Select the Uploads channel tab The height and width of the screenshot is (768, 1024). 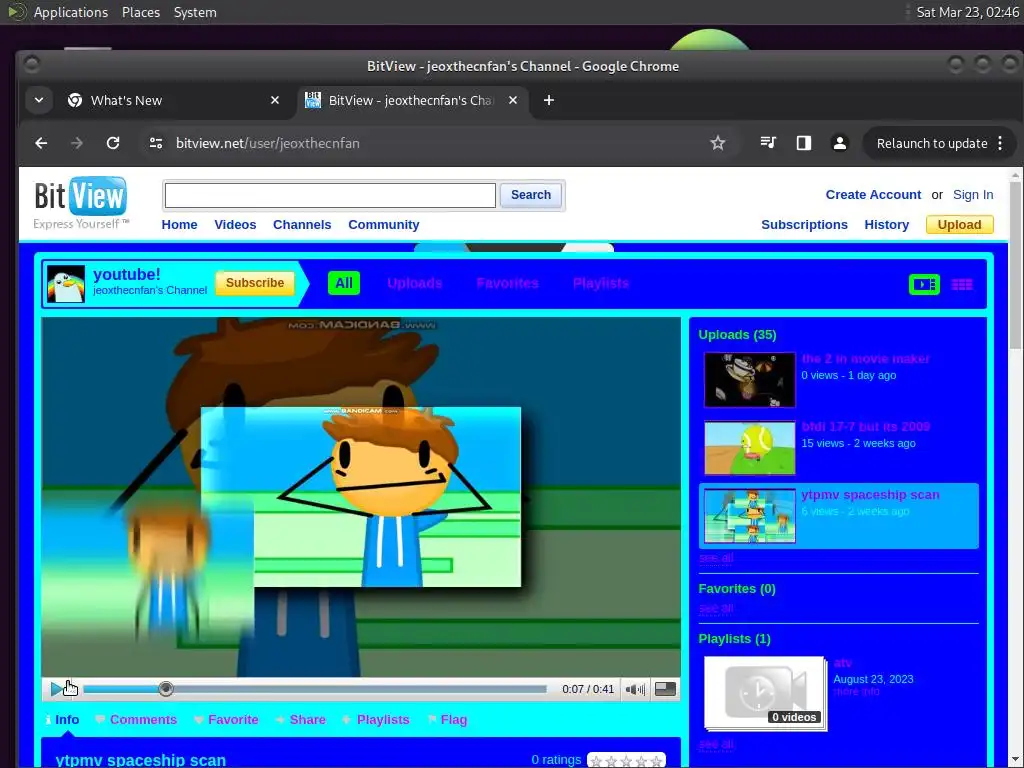415,283
